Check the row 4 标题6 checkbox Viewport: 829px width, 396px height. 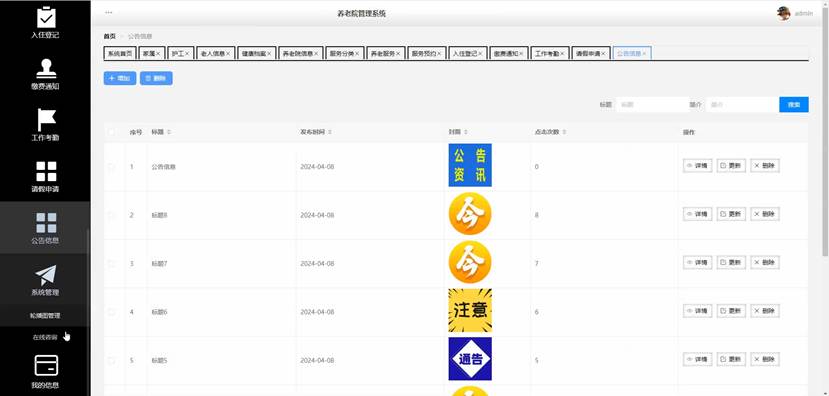coord(112,312)
